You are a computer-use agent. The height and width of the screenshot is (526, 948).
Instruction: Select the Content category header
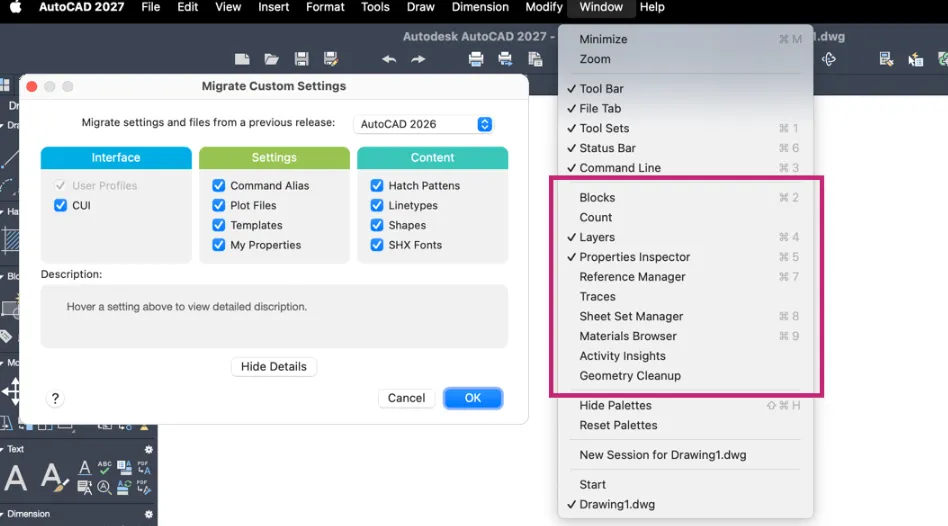(x=432, y=158)
